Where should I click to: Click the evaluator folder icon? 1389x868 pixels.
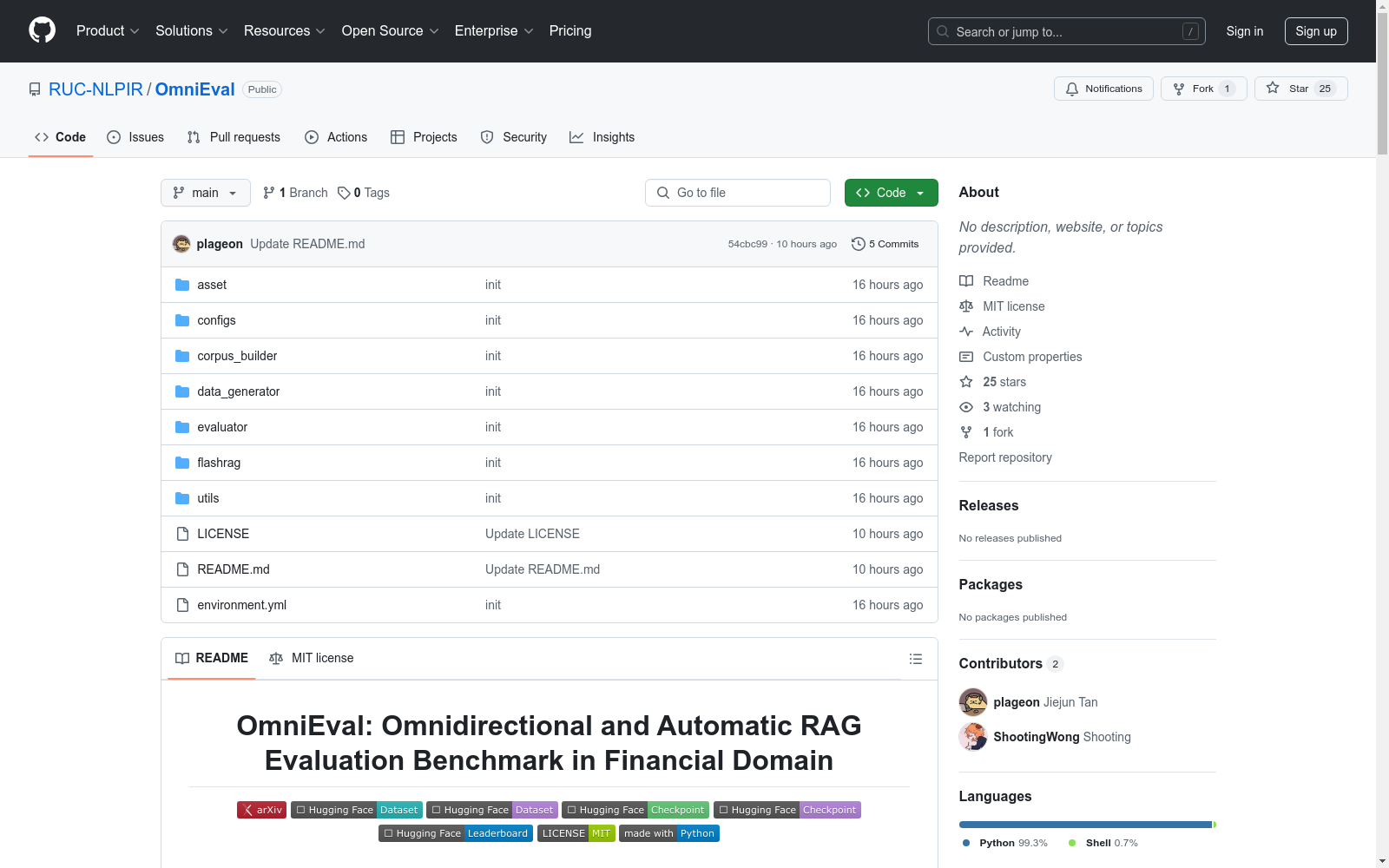click(182, 427)
